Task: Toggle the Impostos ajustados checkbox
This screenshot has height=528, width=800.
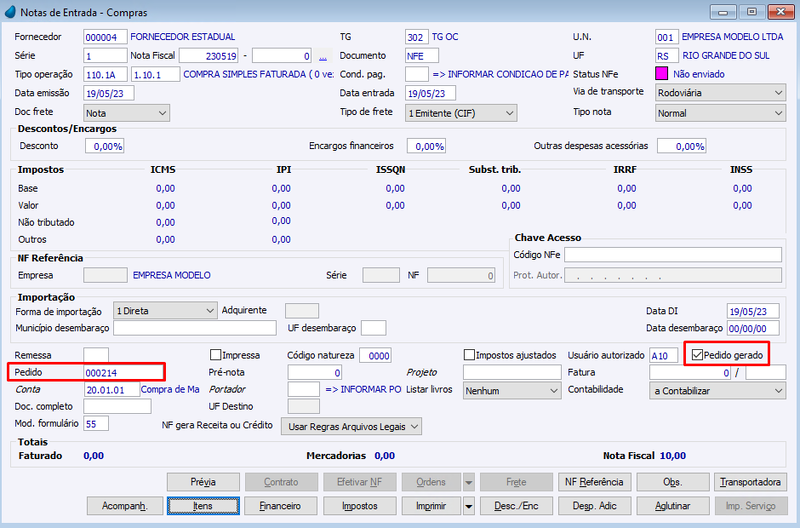Action: (469, 355)
